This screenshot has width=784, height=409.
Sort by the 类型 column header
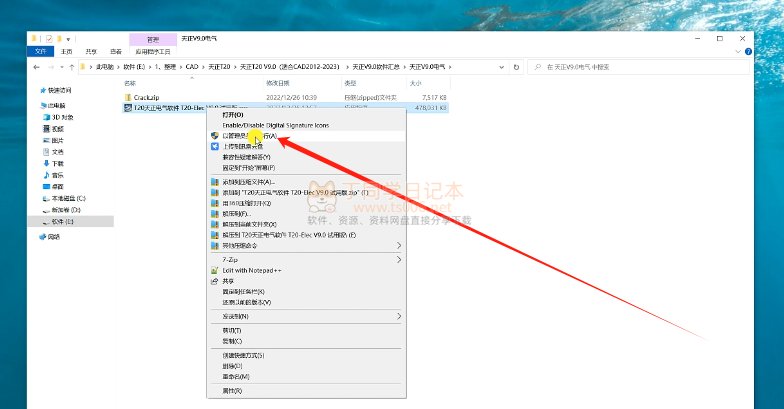(x=350, y=83)
